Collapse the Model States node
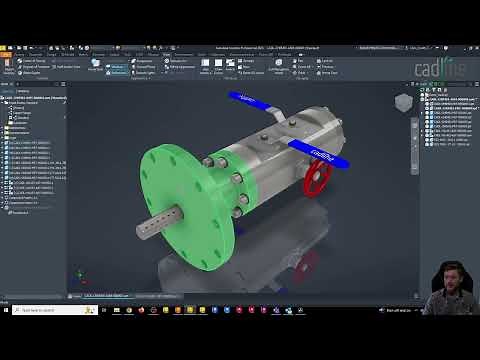The width and height of the screenshot is (480, 360). coord(2,103)
